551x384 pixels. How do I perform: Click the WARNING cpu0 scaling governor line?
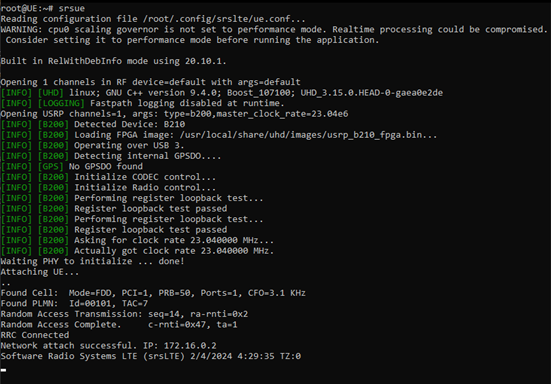click(x=274, y=30)
